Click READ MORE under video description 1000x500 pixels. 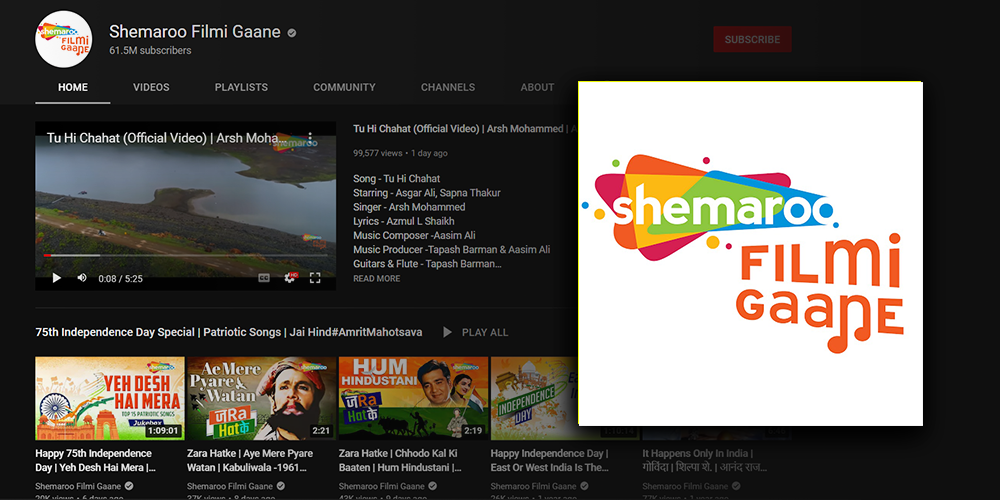(x=377, y=279)
